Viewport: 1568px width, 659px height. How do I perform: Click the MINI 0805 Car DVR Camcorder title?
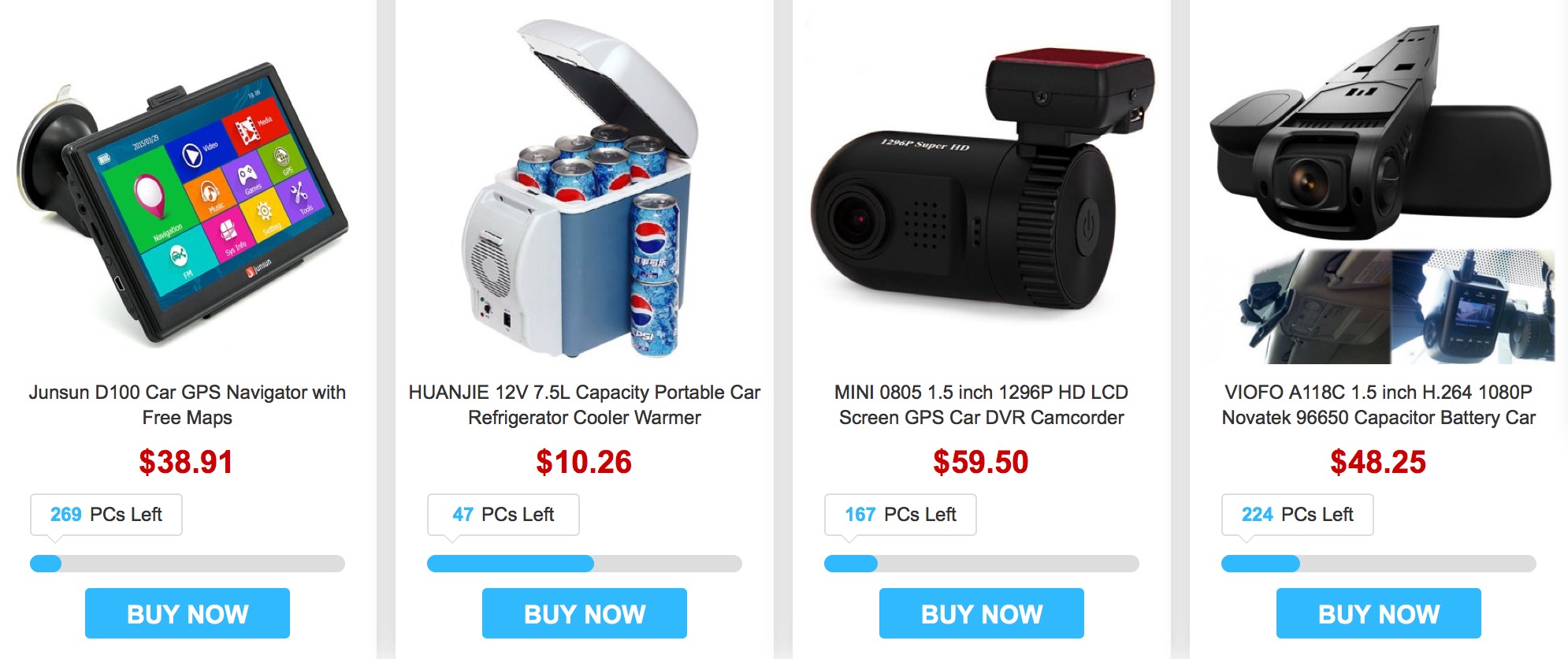981,404
